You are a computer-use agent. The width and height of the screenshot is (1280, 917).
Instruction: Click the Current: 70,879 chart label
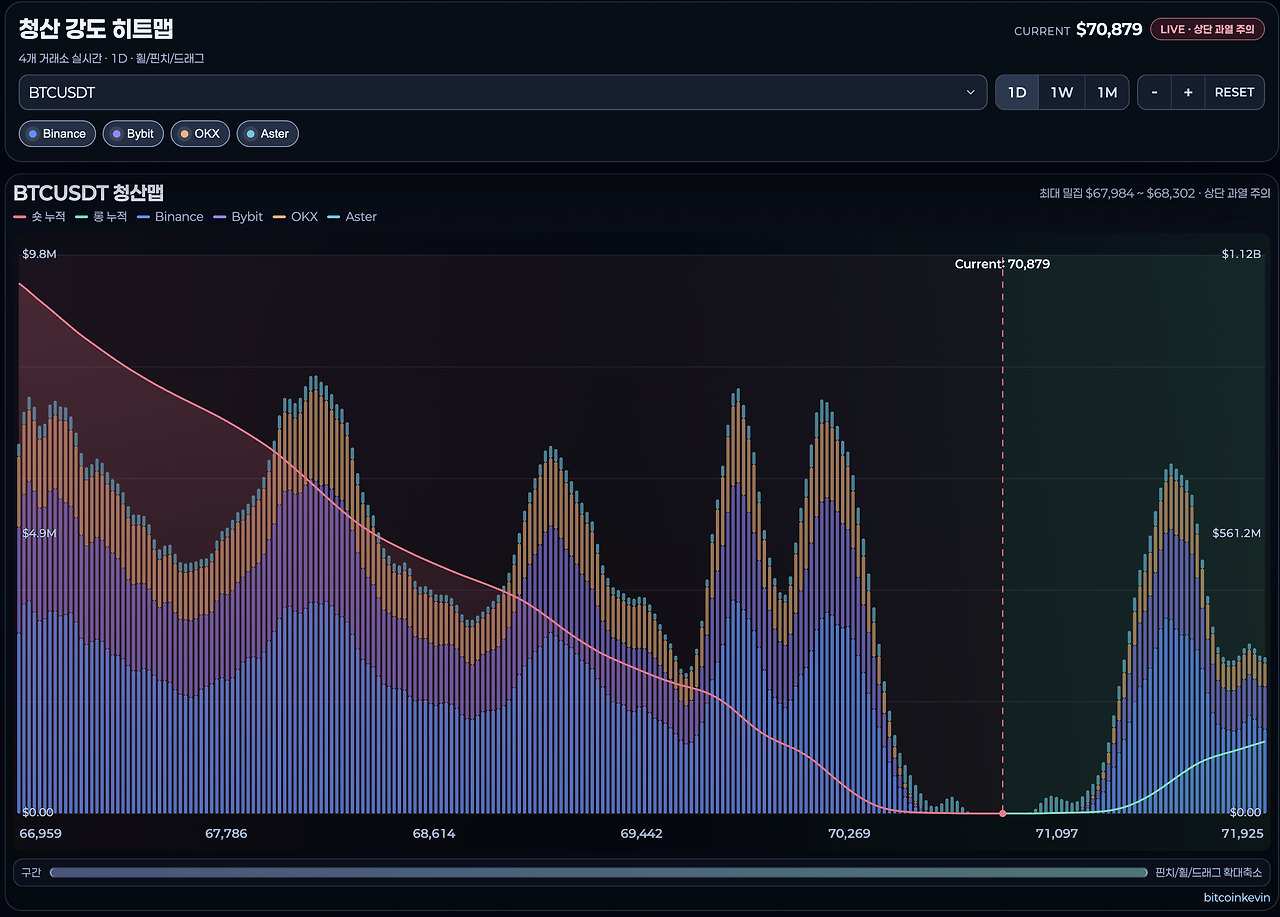coord(1002,264)
